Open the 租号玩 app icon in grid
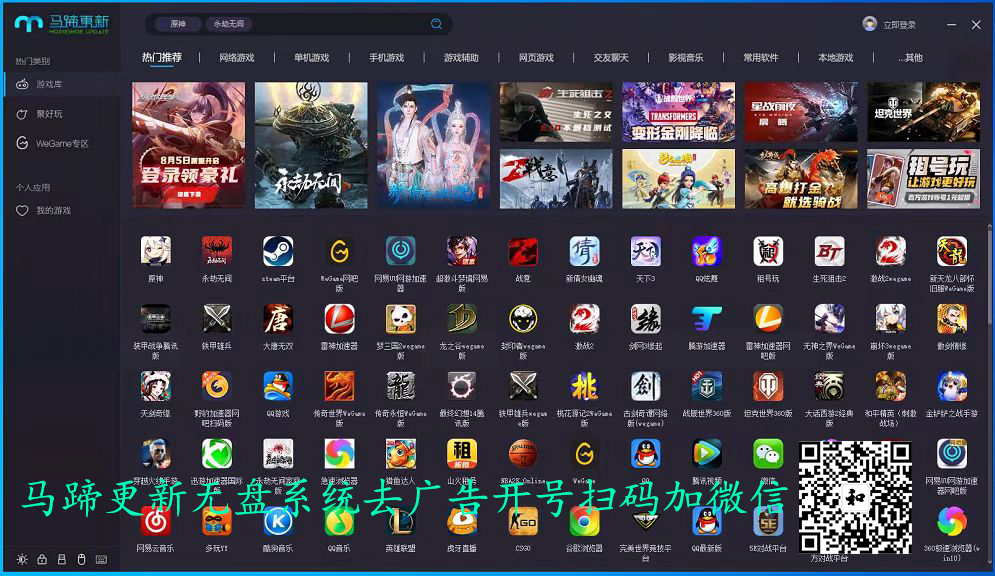 coord(768,251)
